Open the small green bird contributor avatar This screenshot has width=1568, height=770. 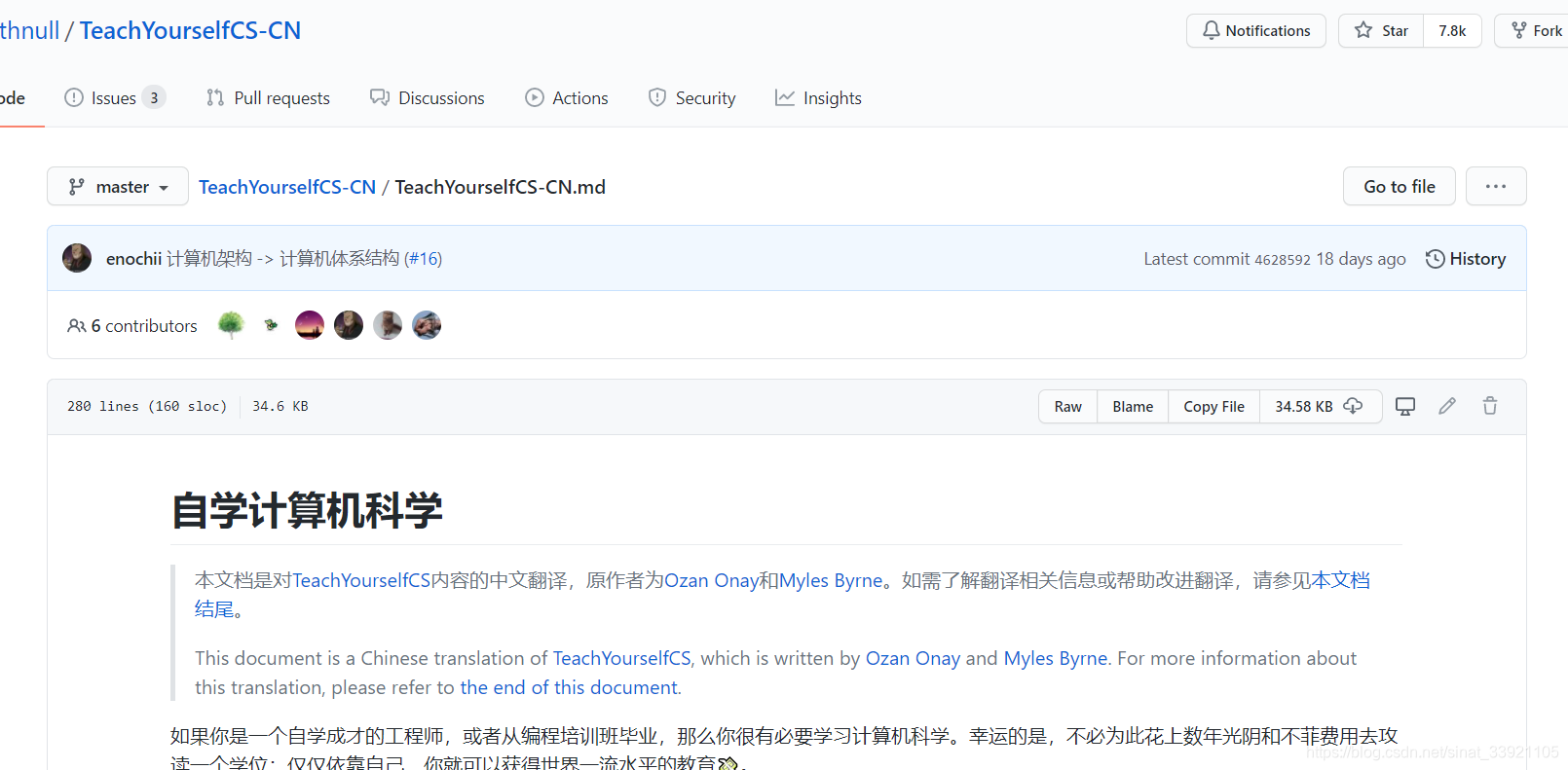271,325
